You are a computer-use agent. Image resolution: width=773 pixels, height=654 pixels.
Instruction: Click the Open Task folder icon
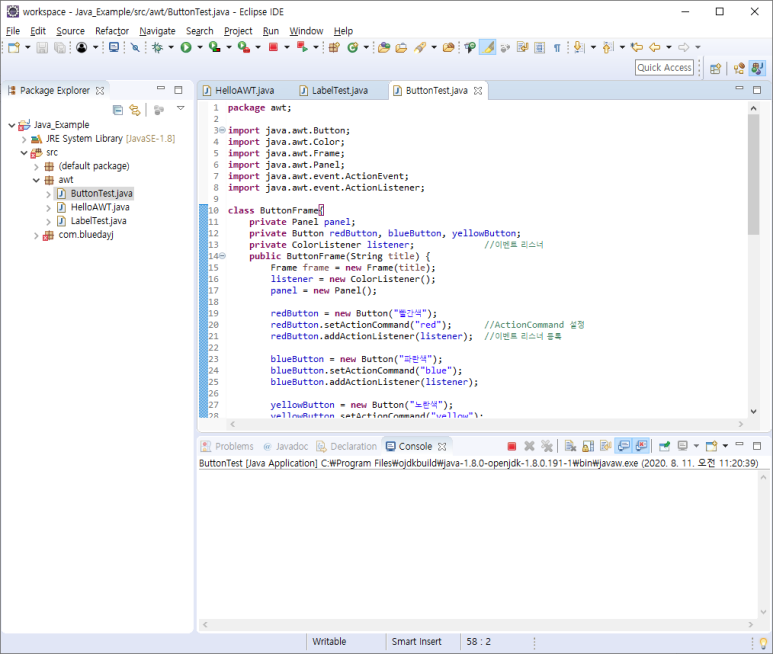click(401, 47)
